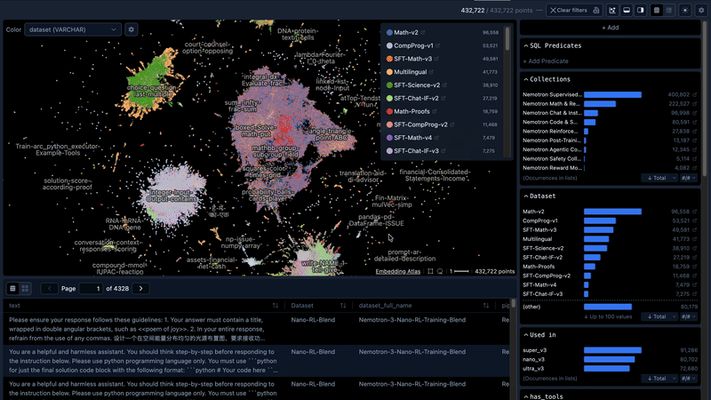Select SFT-Chat-IF-v2 in the legend
Screen dimensions: 711x400
click(416, 98)
